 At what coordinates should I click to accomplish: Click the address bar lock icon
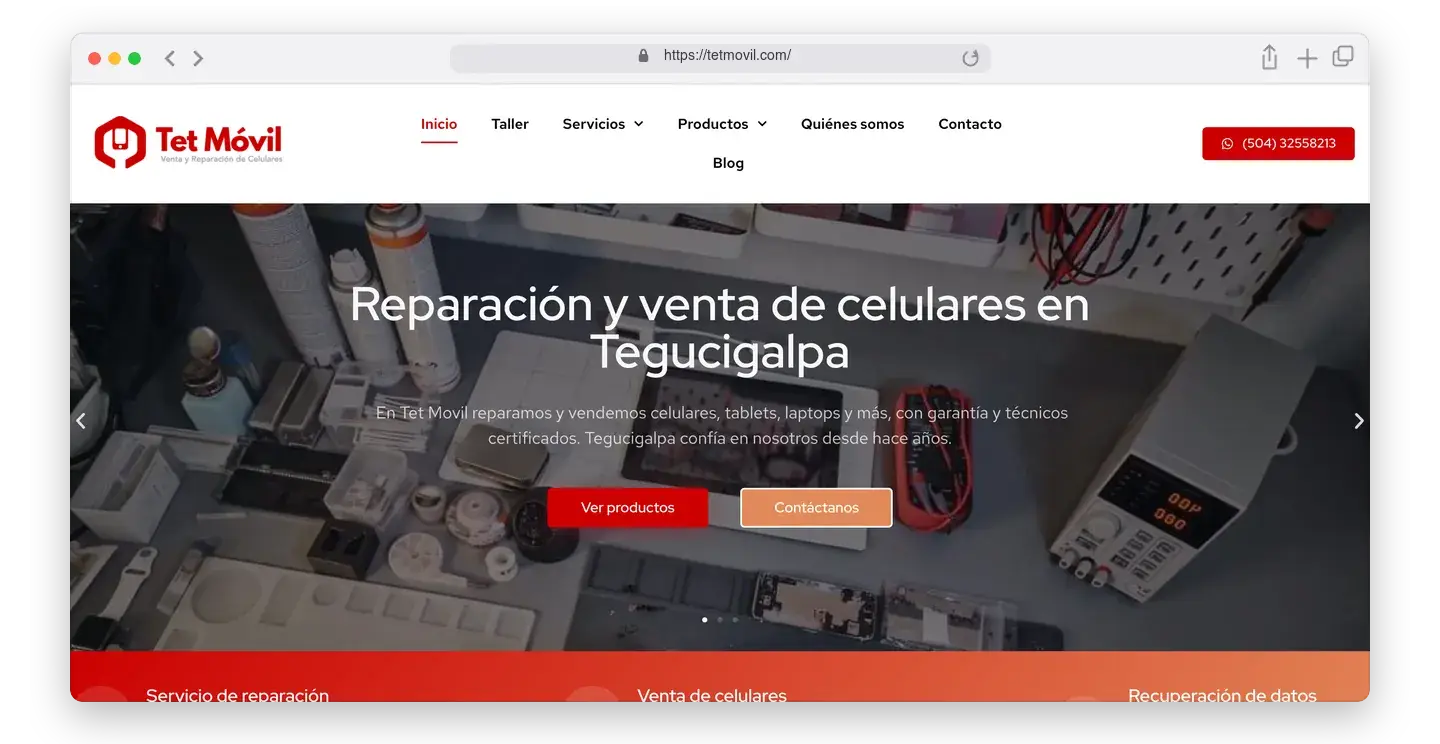pyautogui.click(x=643, y=56)
